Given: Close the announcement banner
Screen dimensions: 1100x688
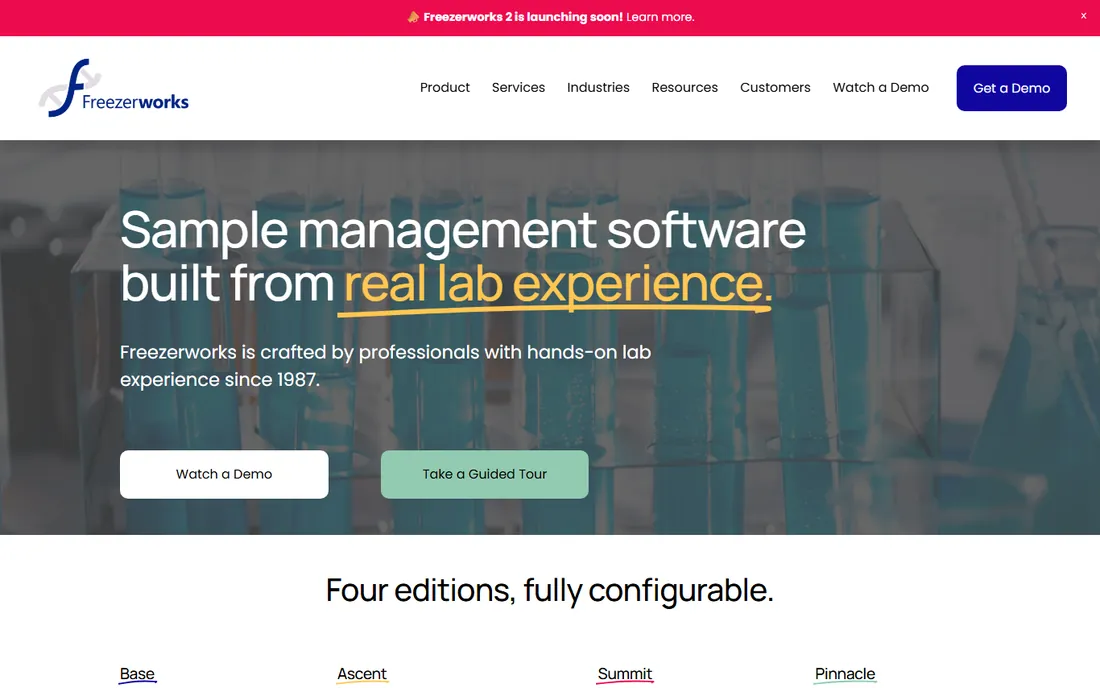Looking at the screenshot, I should (x=1083, y=15).
